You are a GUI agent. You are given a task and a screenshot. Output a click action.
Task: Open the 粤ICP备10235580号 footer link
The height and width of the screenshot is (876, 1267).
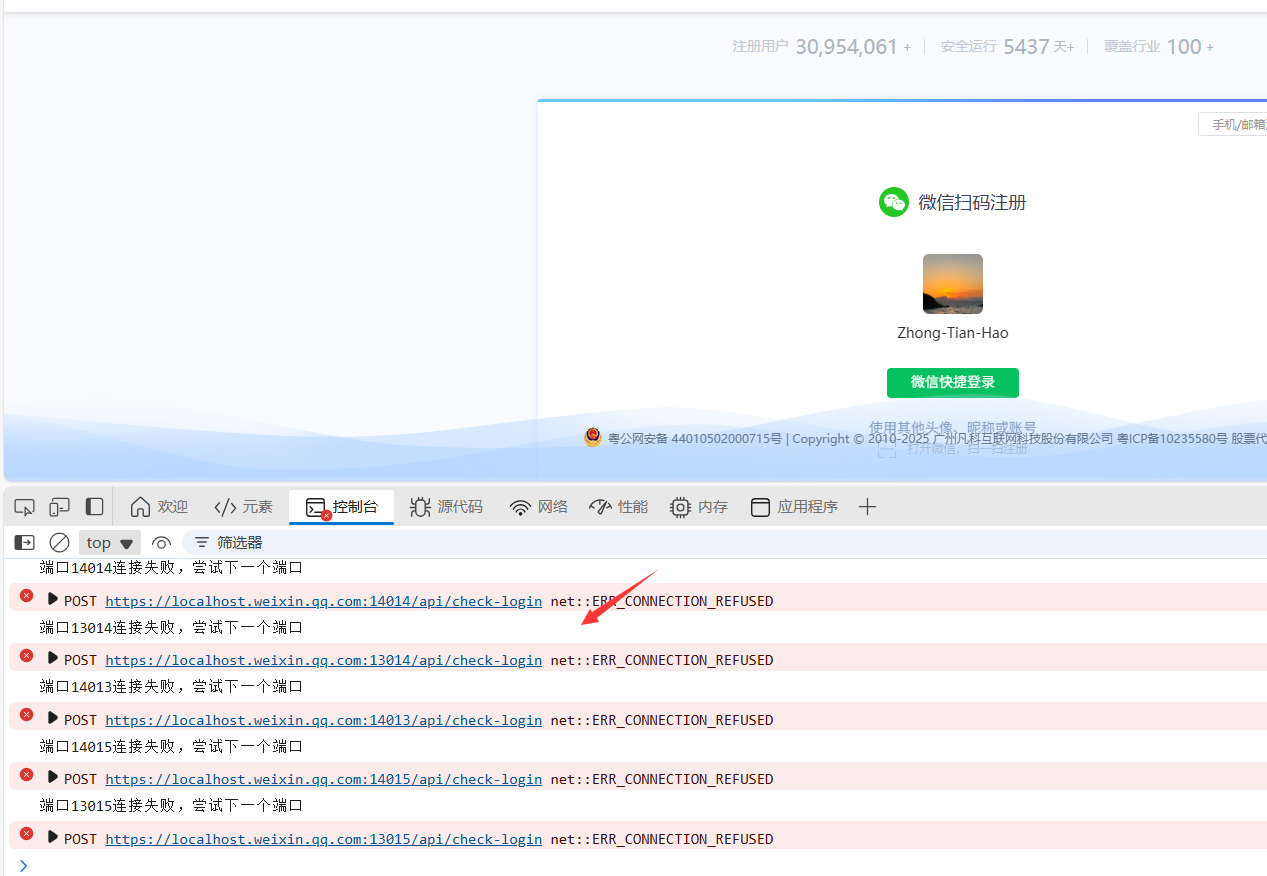[1172, 438]
